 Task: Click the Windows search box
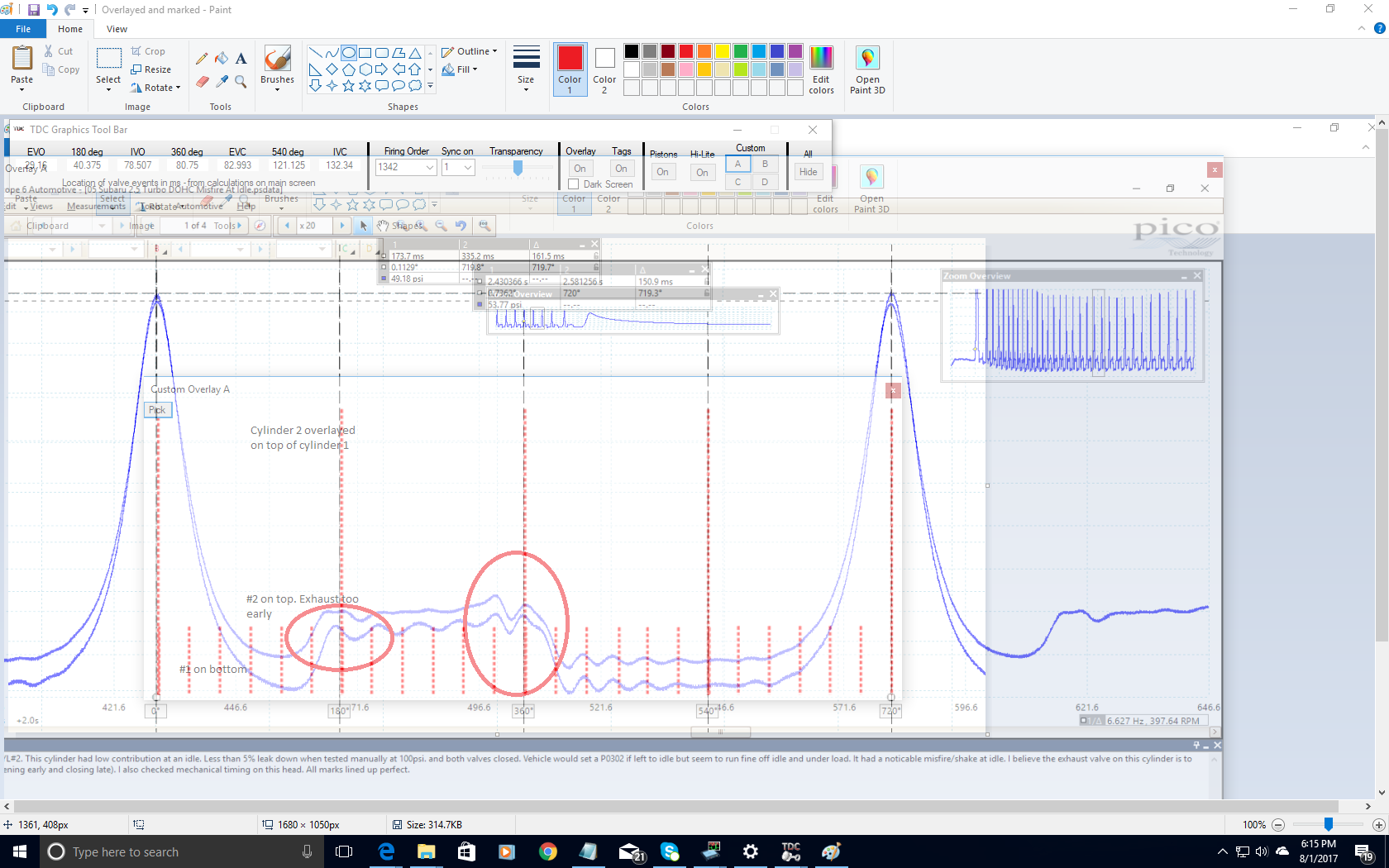click(182, 851)
